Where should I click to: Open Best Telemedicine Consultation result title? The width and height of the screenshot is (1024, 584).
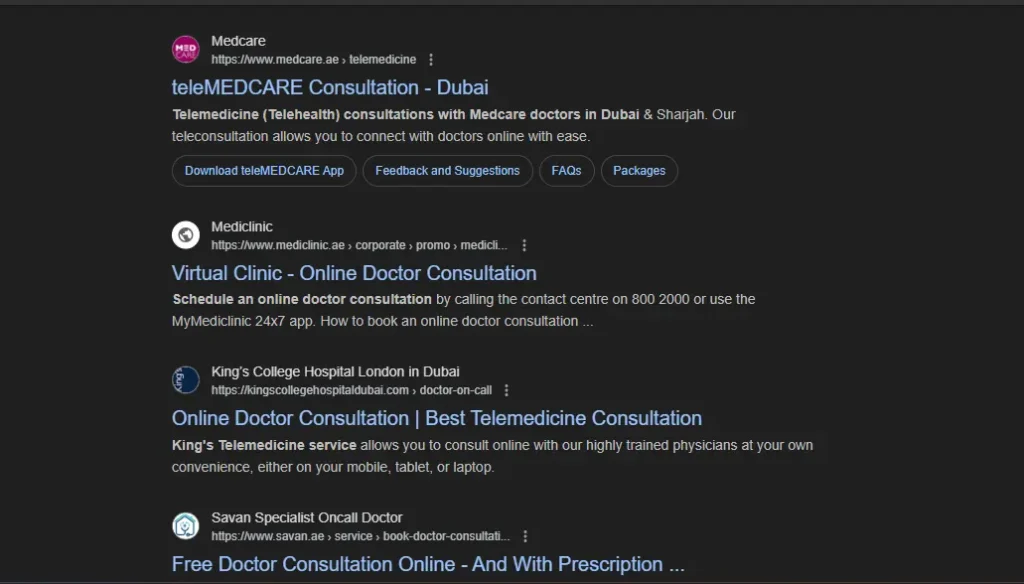pos(436,418)
